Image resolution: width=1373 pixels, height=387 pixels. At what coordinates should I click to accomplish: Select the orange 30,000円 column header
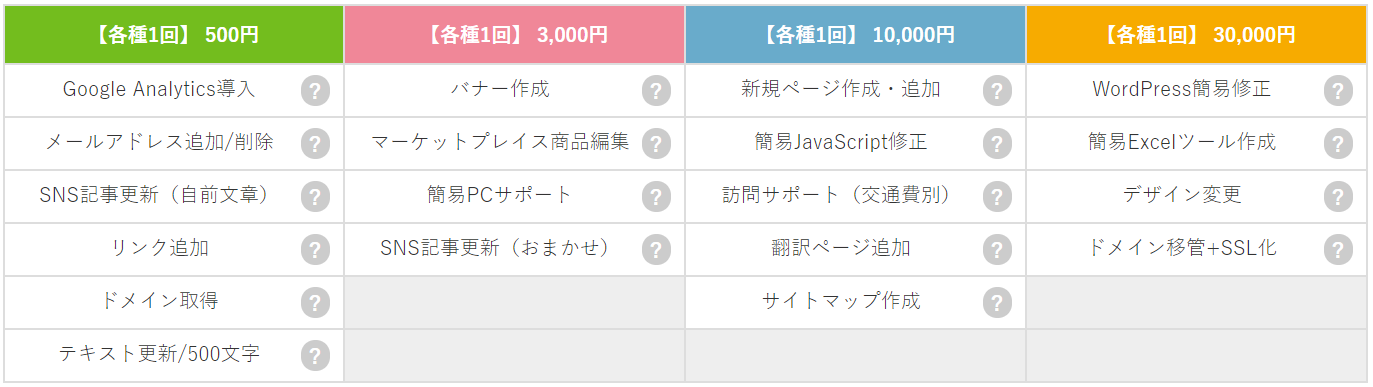pyautogui.click(x=1196, y=35)
